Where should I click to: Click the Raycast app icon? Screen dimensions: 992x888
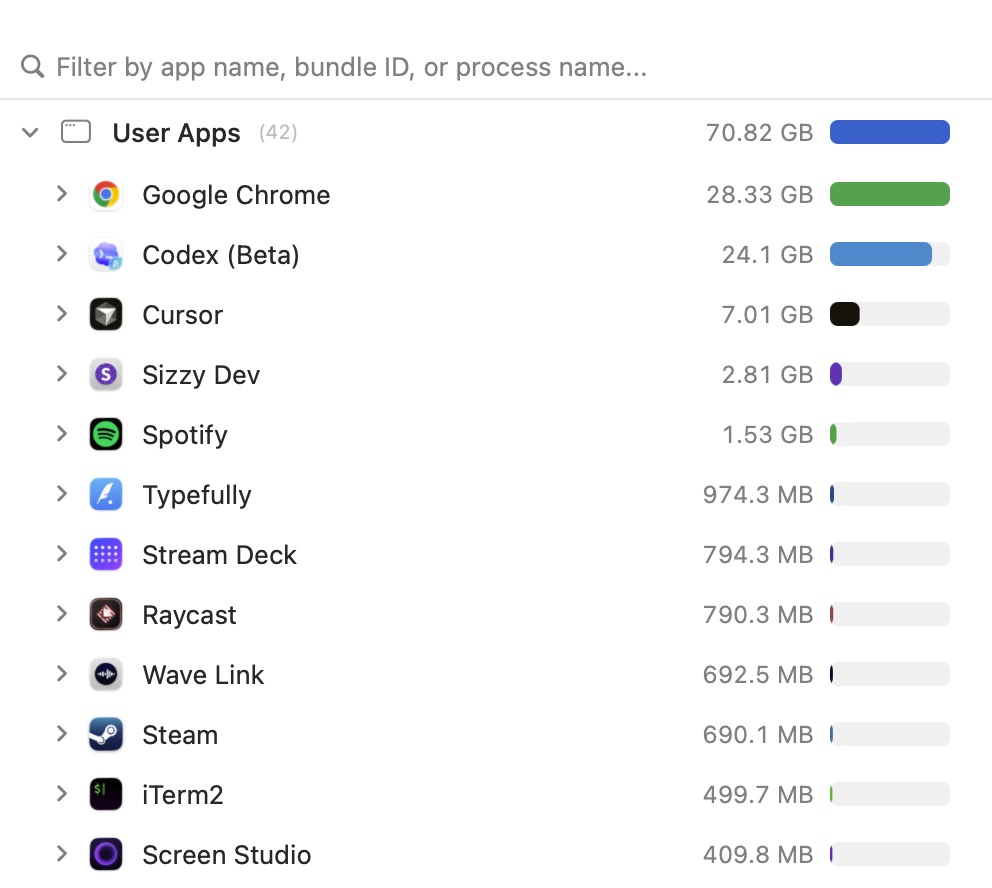(x=106, y=615)
